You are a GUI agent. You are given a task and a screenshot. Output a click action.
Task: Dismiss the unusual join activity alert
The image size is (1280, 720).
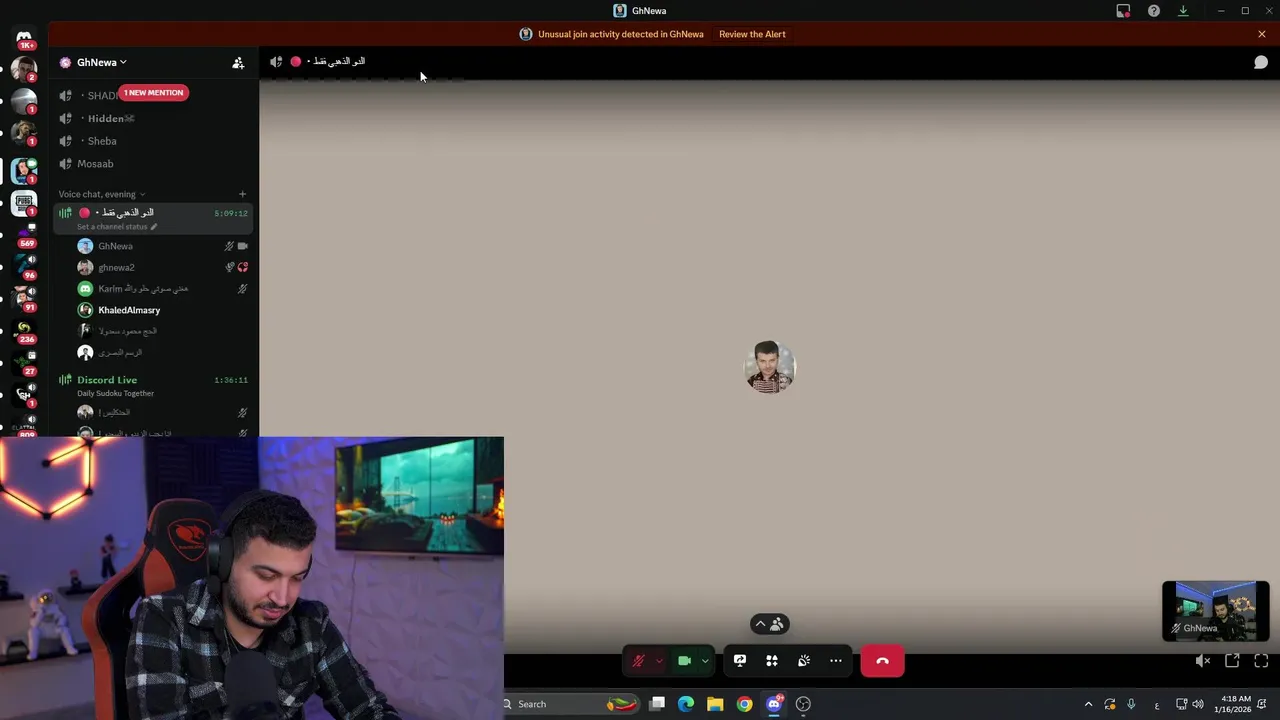1262,34
